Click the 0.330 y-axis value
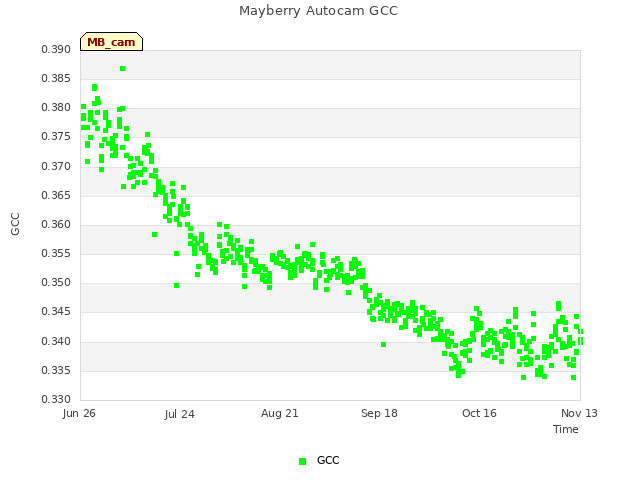640x480 pixels. [56, 399]
